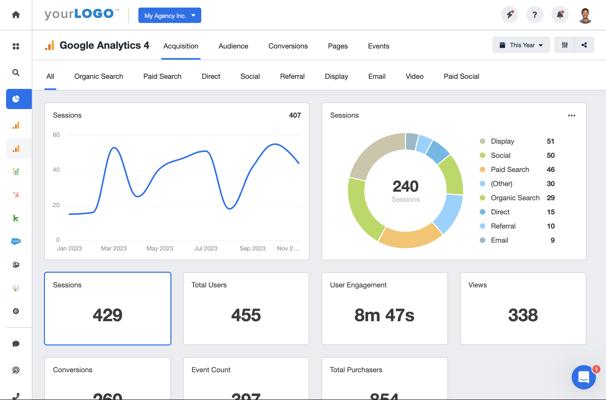Select the Salesforce cloud icon in sidebar
This screenshot has width=606, height=400.
pyautogui.click(x=16, y=241)
